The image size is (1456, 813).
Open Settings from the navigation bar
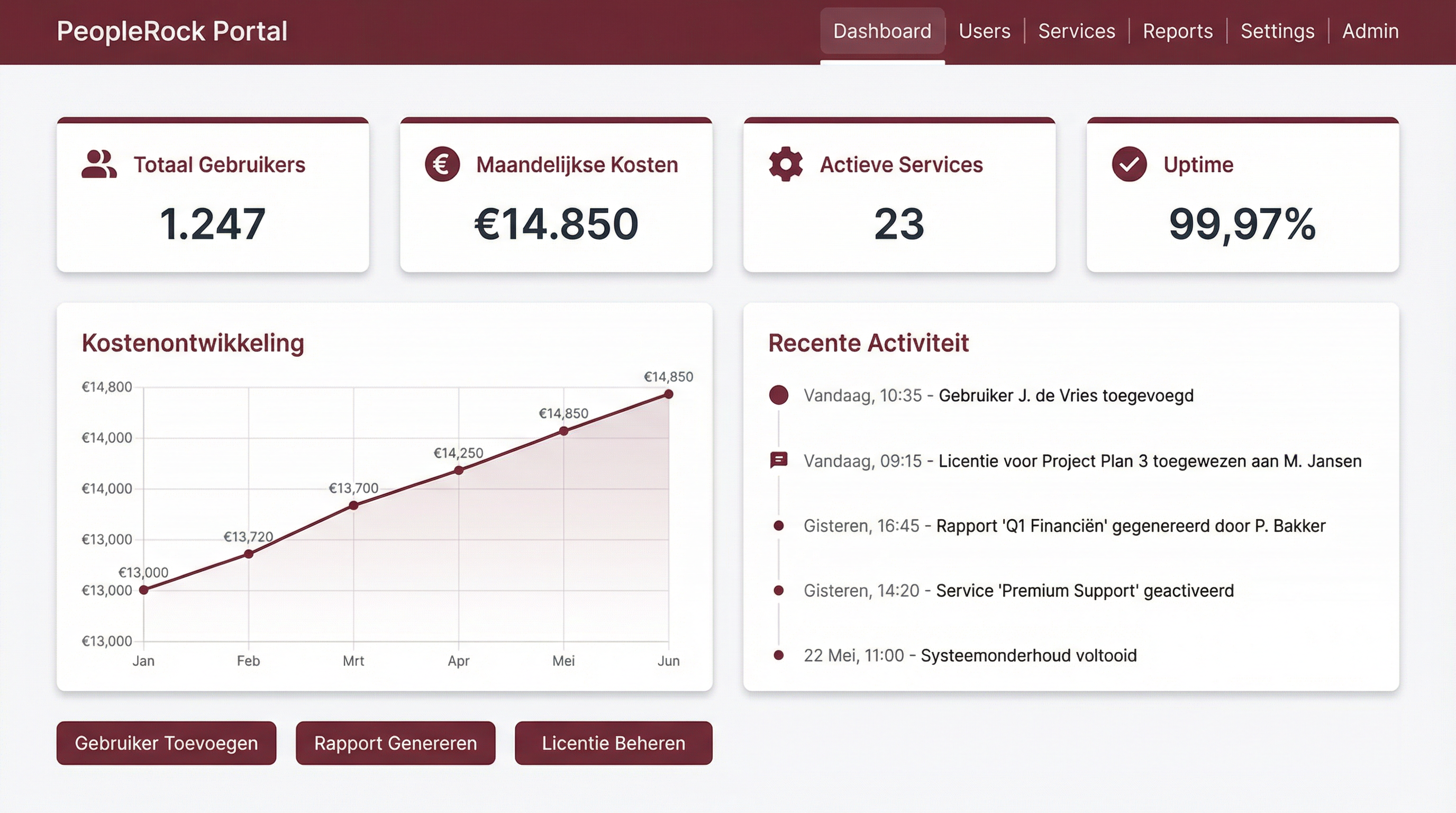1278,31
